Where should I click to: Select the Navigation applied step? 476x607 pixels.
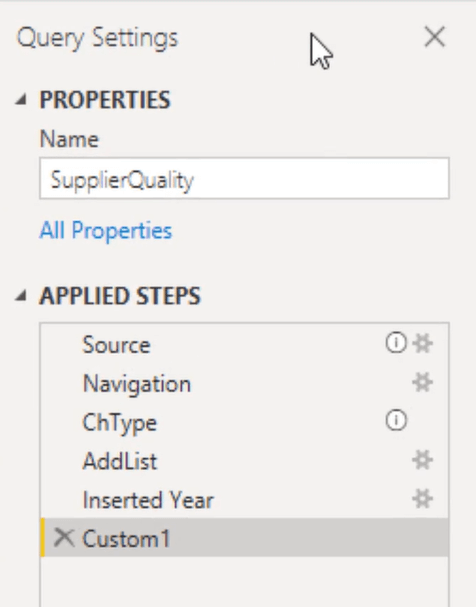pyautogui.click(x=244, y=383)
